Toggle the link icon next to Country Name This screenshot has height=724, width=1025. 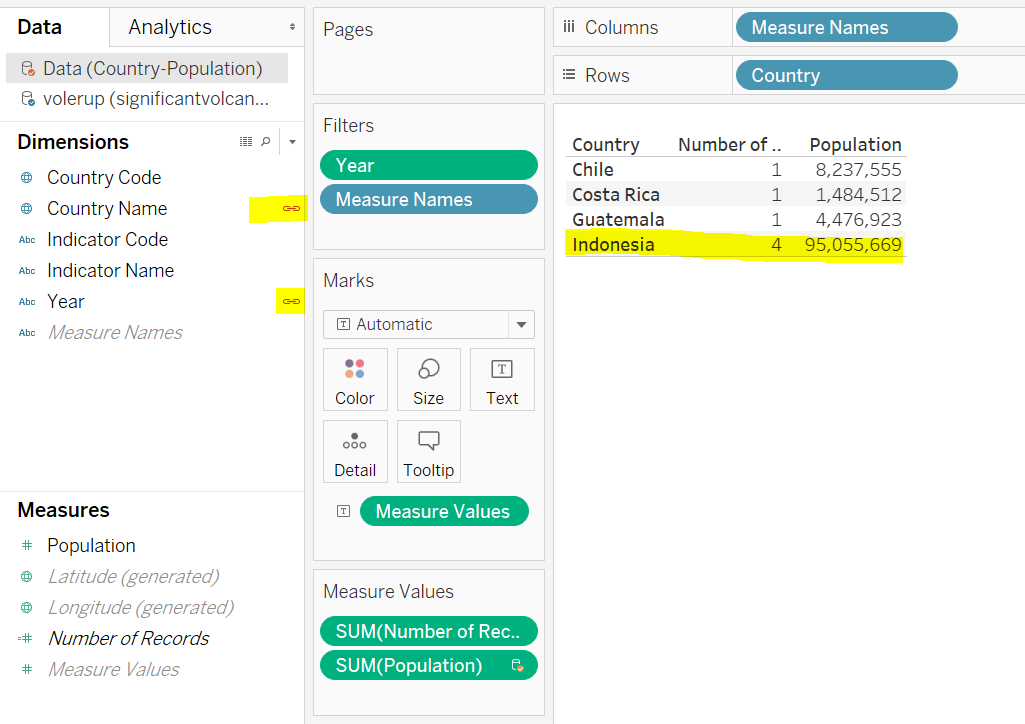point(291,208)
